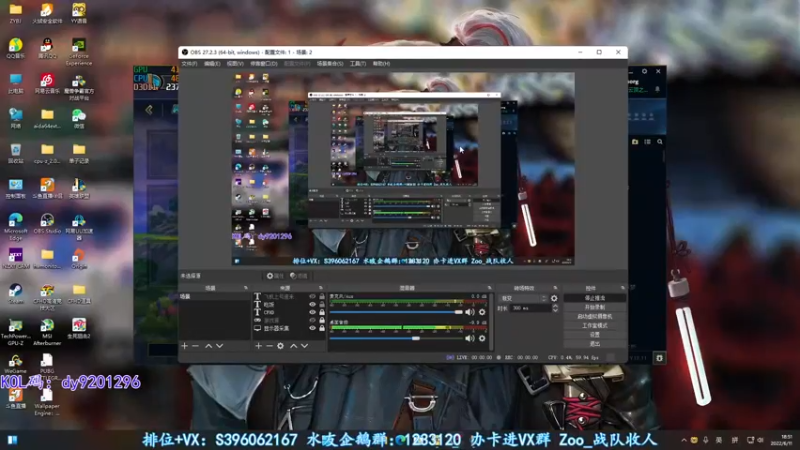Open the MSI Afterburner desktop icon
The height and width of the screenshot is (450, 800).
tap(47, 332)
